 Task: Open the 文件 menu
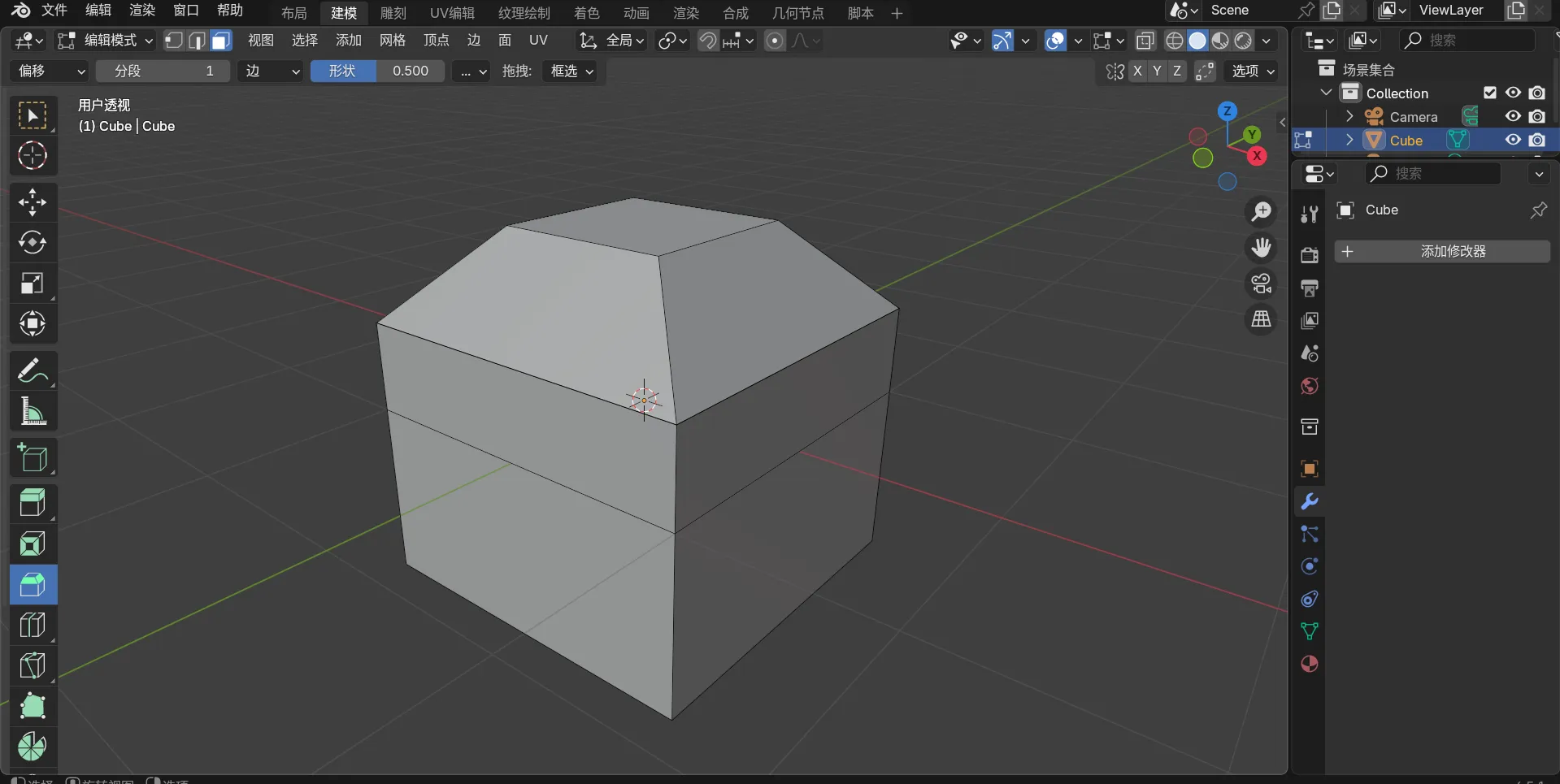pyautogui.click(x=54, y=11)
